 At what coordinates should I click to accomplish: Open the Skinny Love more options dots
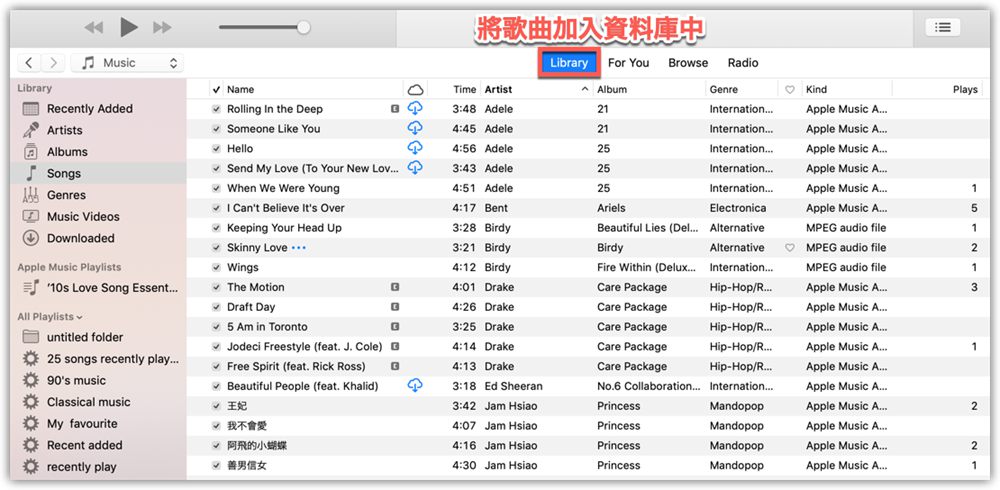click(298, 248)
